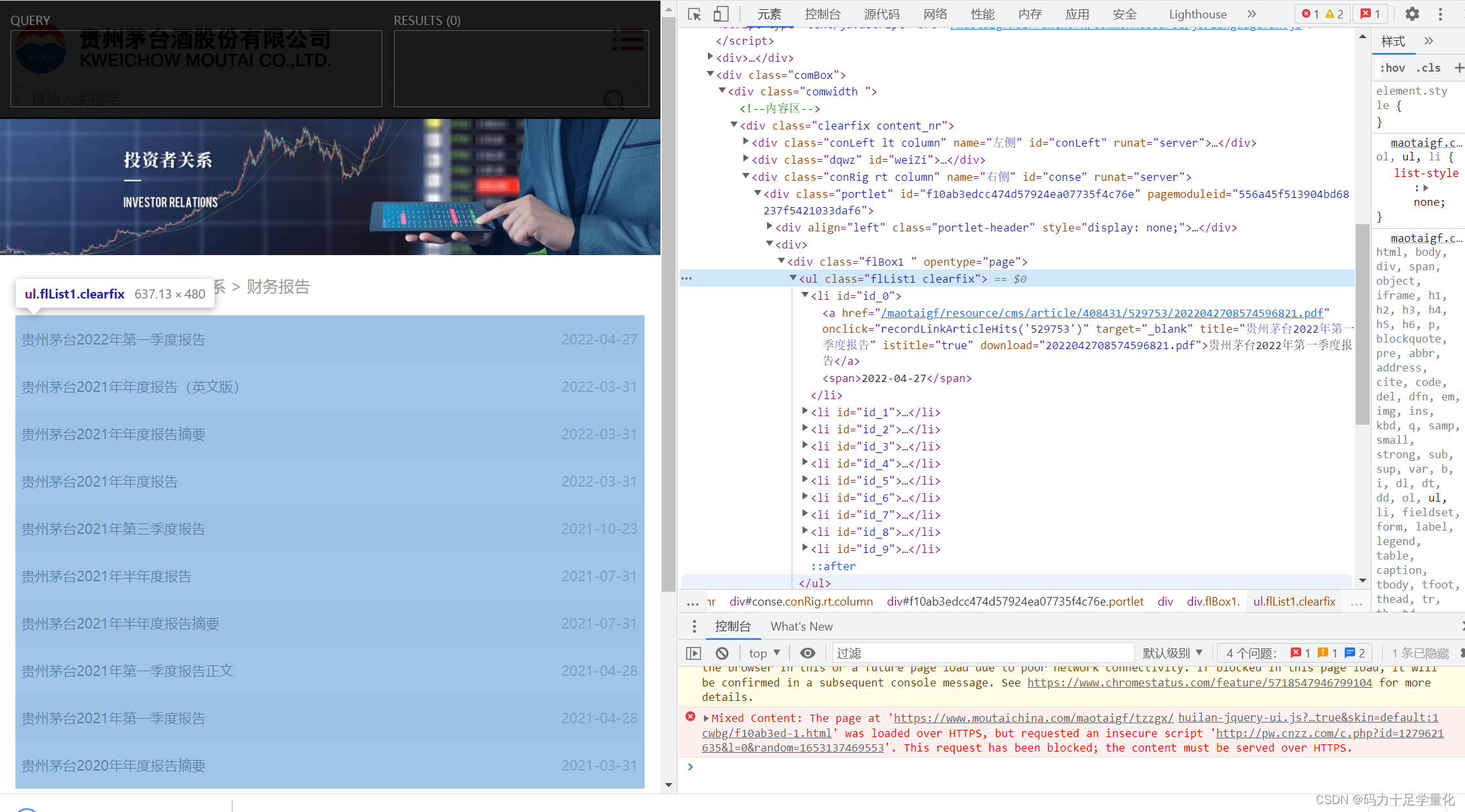Viewport: 1465px width, 812px height.
Task: Add new style rule plus icon
Action: (x=1458, y=68)
